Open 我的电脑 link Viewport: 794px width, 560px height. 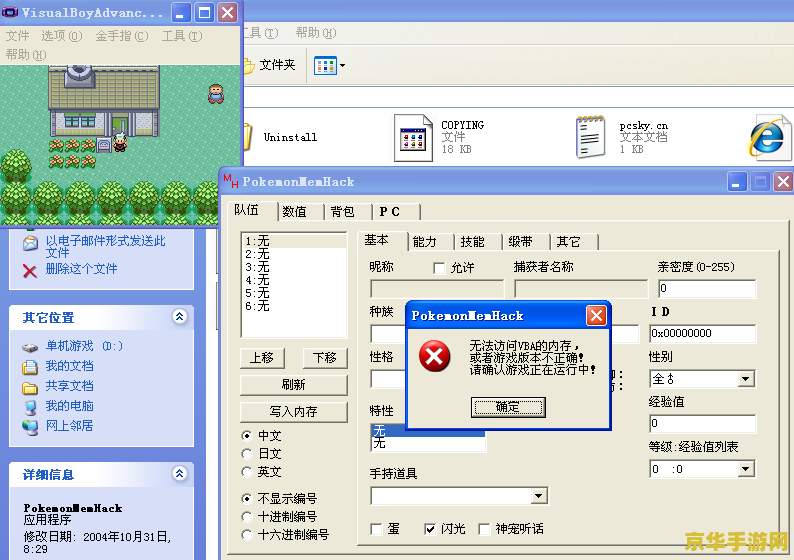[69, 406]
